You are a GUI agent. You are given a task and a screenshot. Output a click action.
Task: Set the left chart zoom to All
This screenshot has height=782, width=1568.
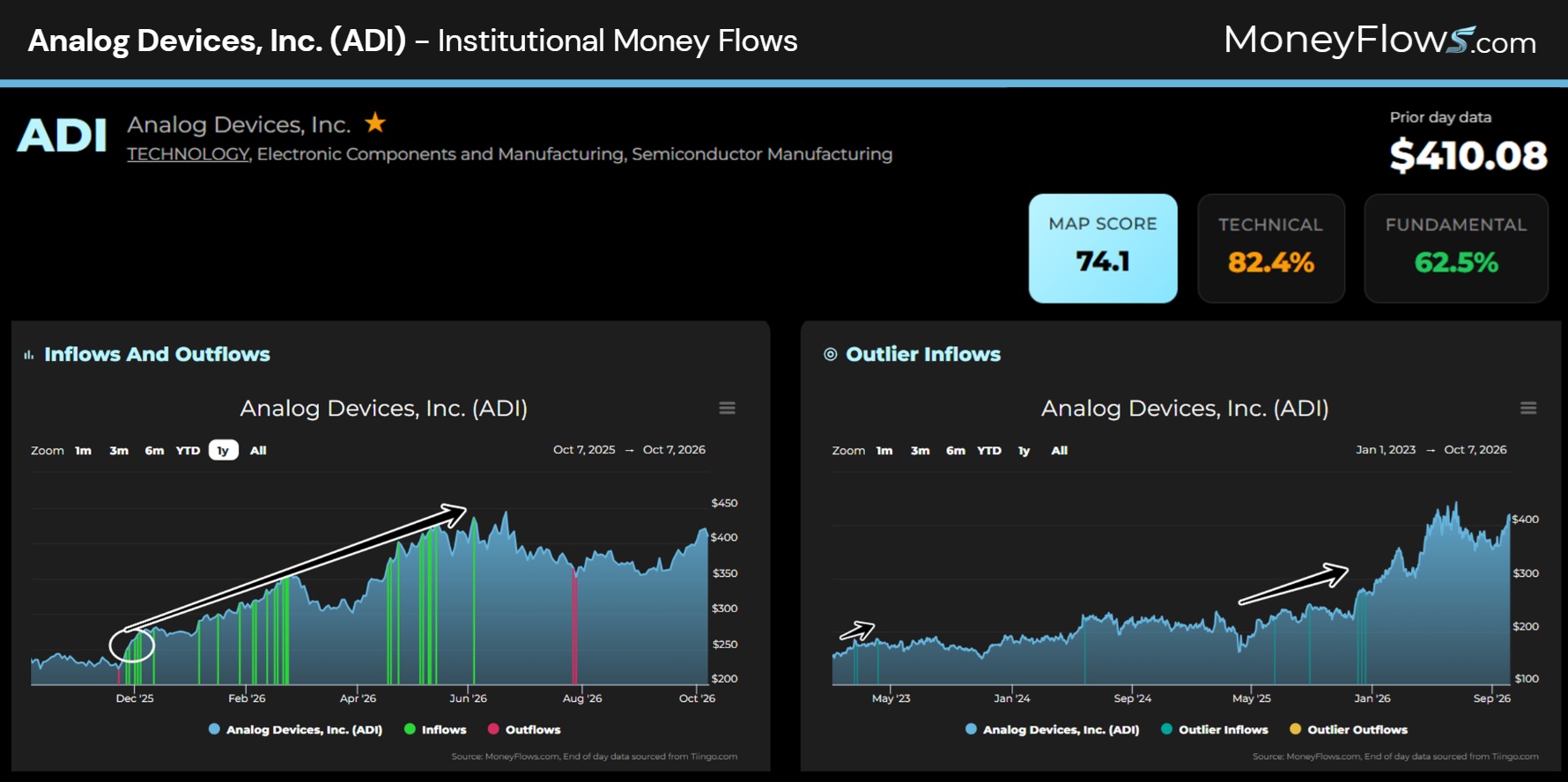click(258, 450)
